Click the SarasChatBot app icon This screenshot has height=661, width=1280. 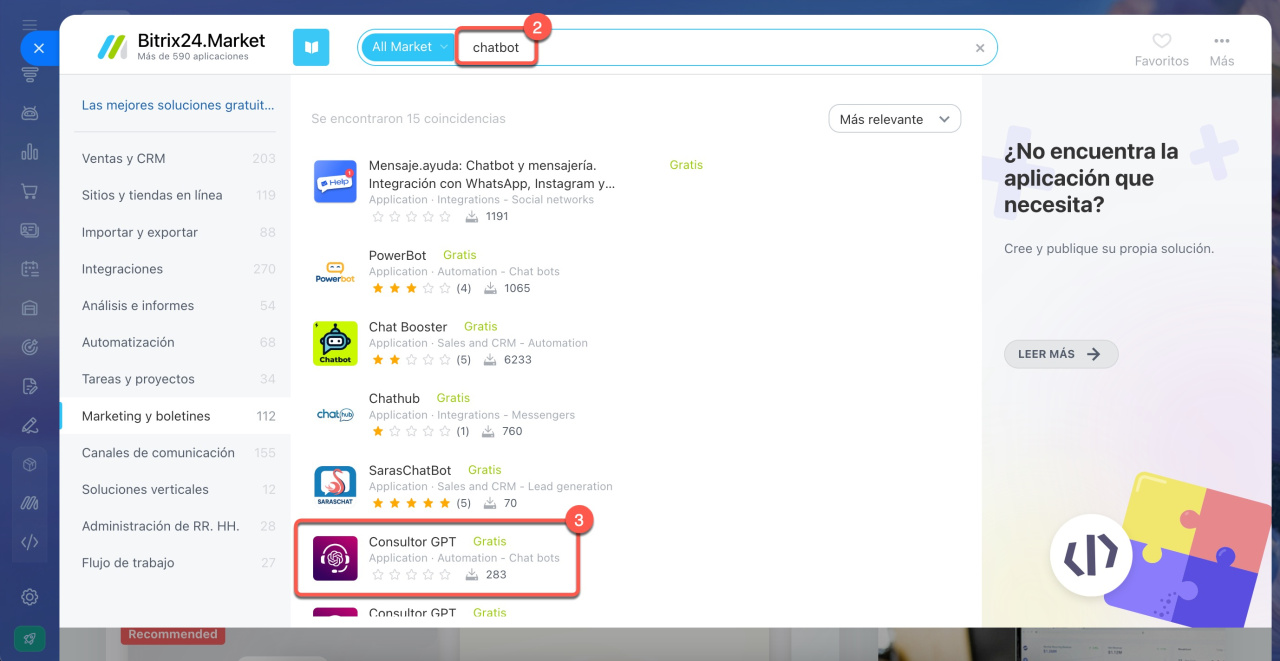335,486
